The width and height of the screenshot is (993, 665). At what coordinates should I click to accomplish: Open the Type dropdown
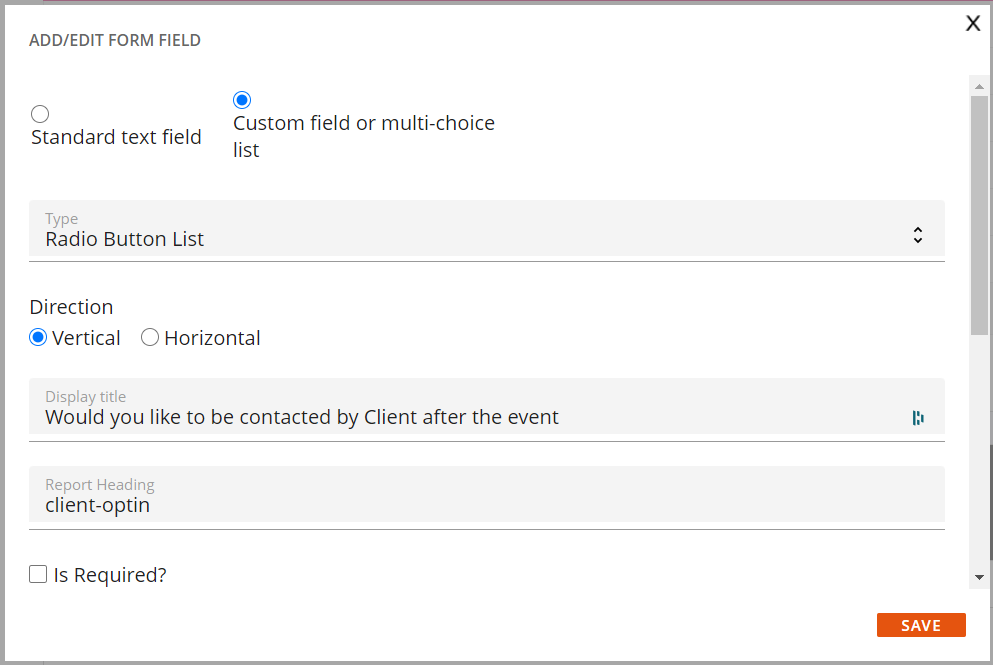[x=487, y=230]
